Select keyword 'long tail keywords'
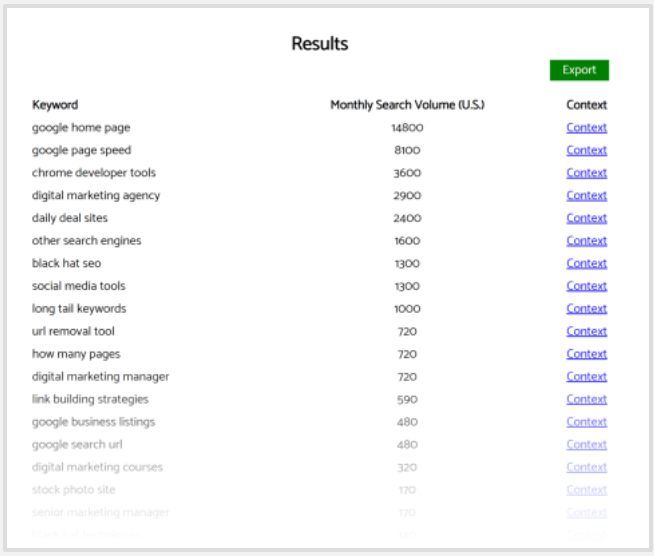This screenshot has height=556, width=654. 79,309
